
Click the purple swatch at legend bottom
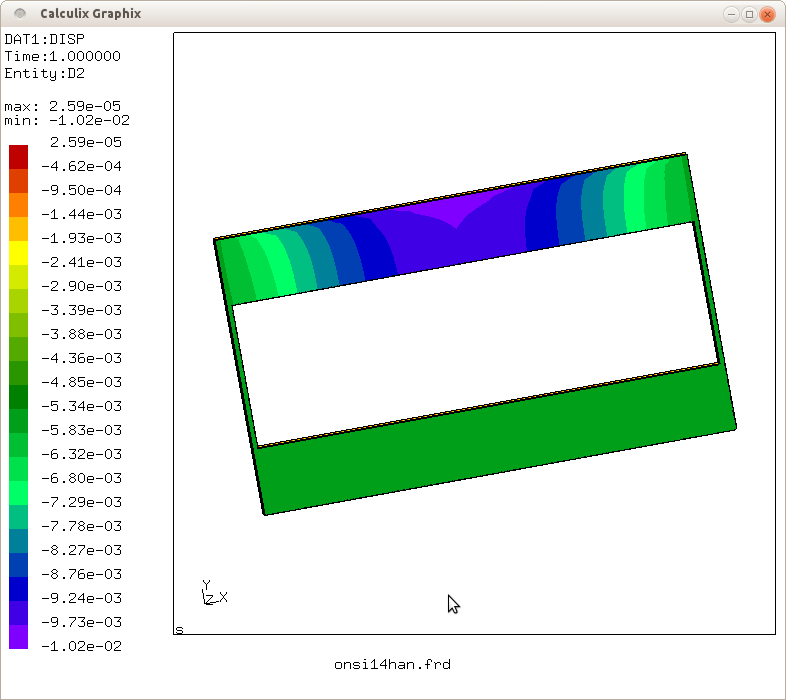coord(19,637)
